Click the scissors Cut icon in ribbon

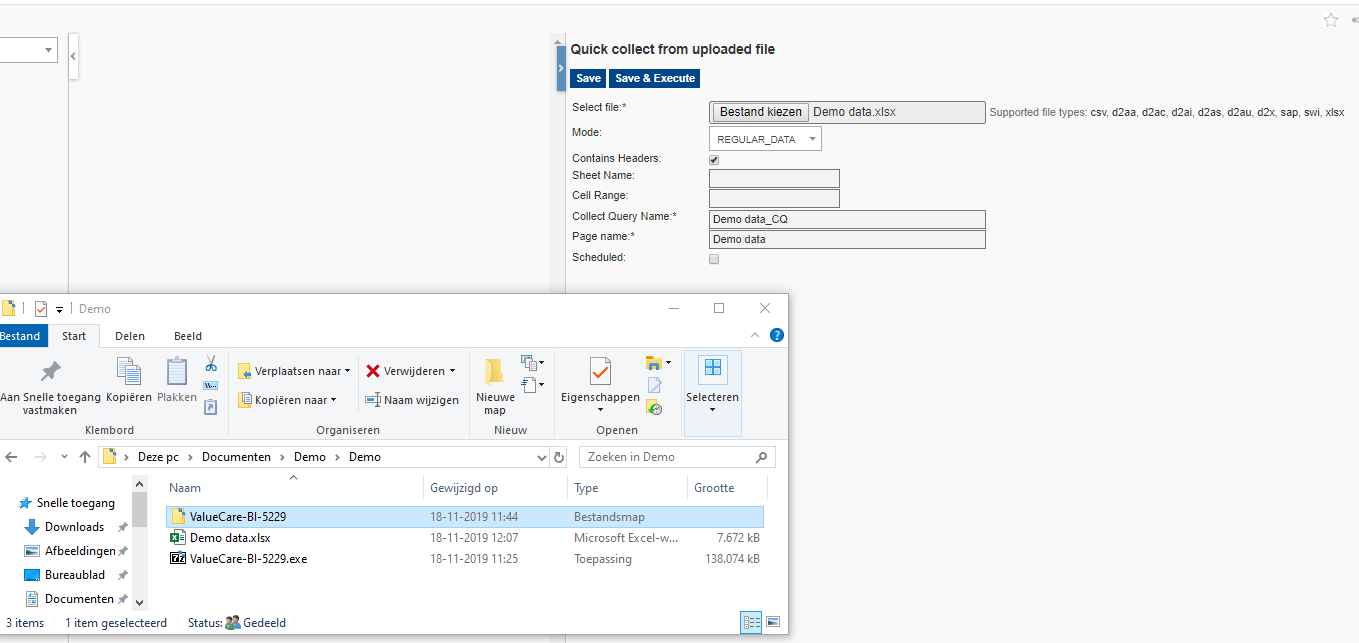[x=211, y=364]
